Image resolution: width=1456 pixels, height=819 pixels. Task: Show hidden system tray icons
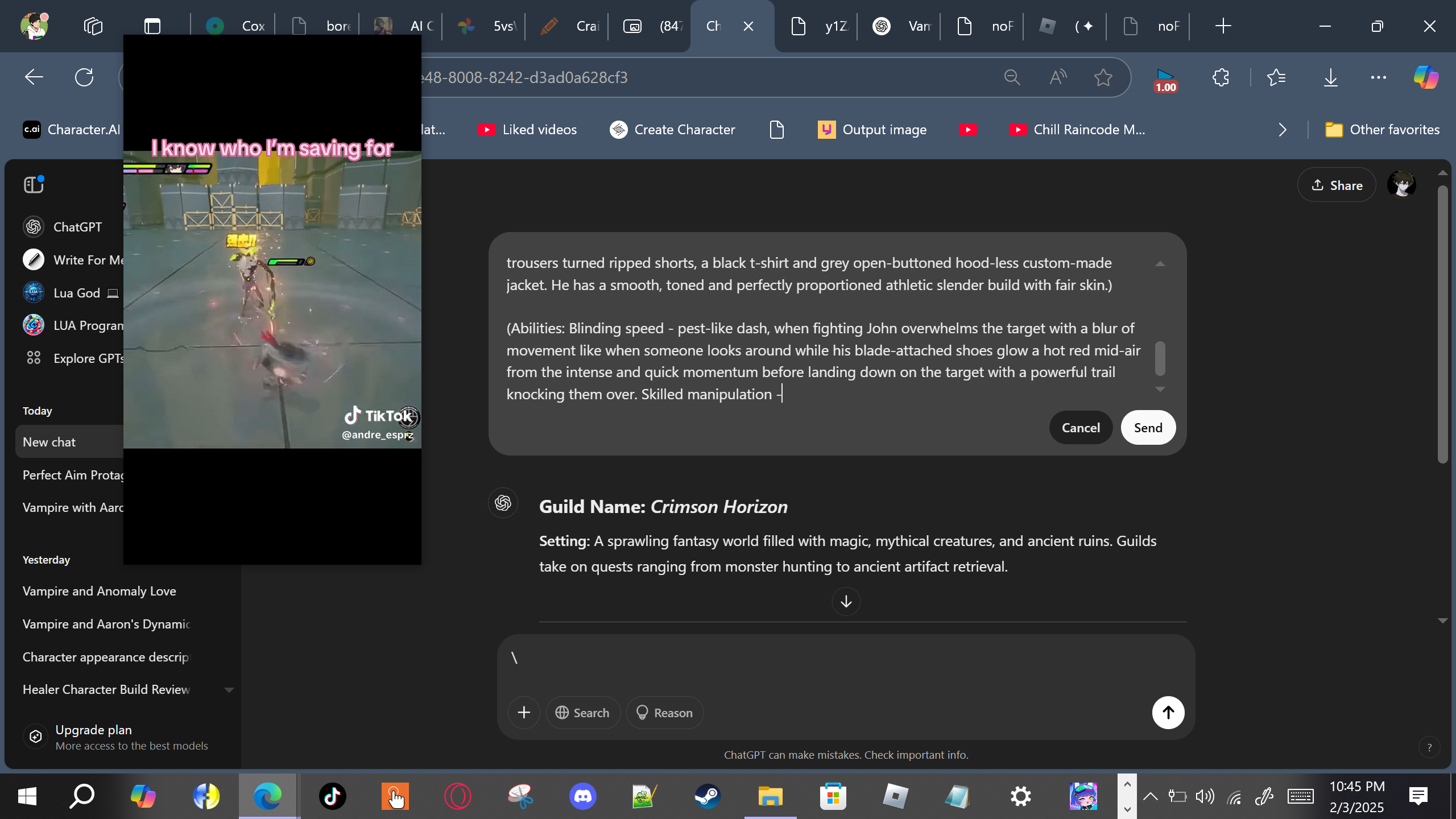[x=1150, y=796]
